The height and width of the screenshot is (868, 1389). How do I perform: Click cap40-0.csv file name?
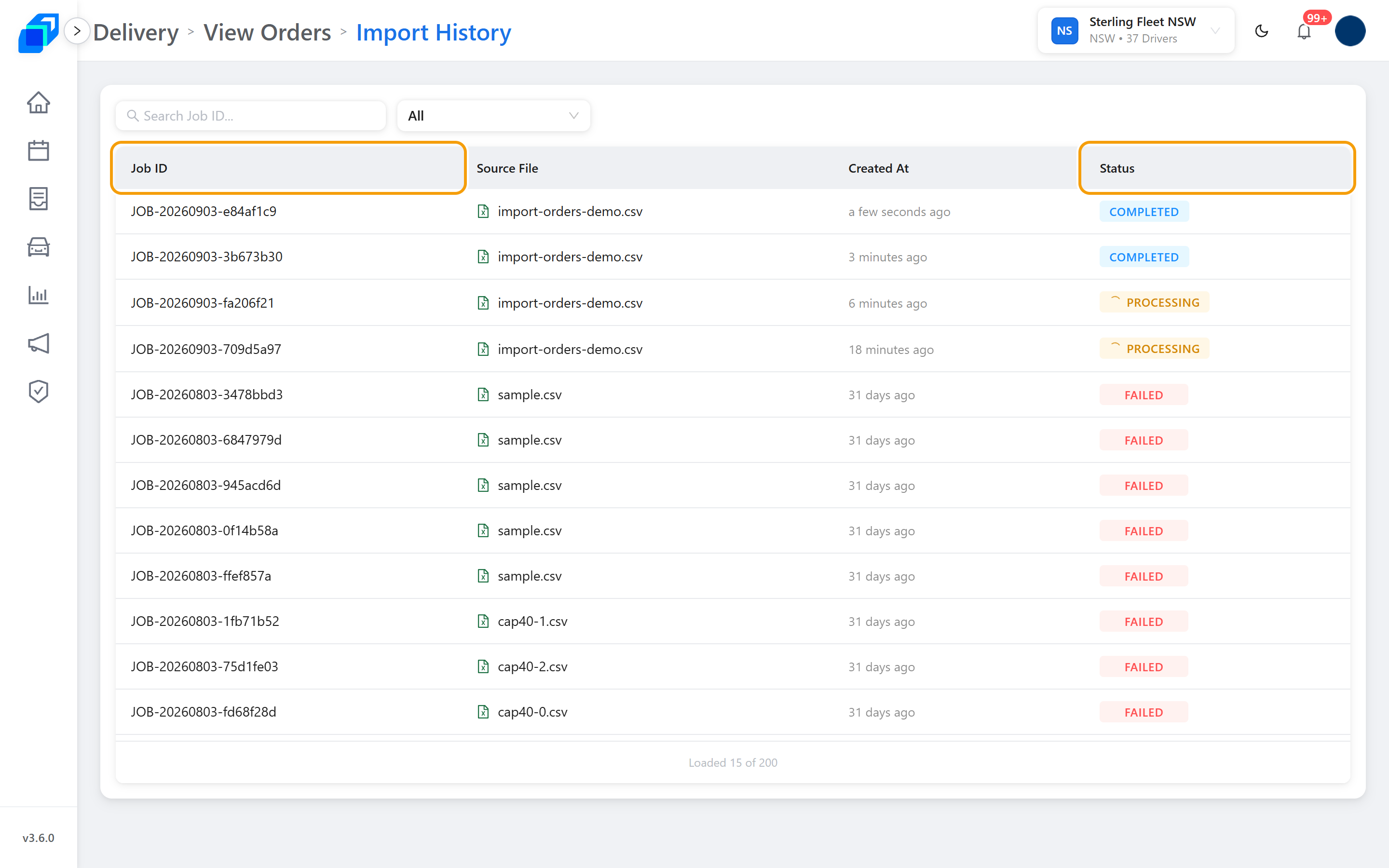point(532,712)
